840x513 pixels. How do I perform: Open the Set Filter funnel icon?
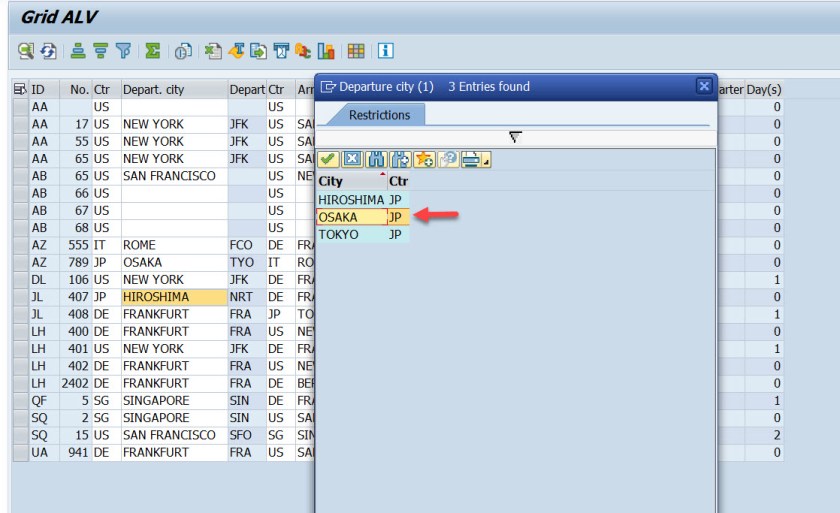coord(123,51)
